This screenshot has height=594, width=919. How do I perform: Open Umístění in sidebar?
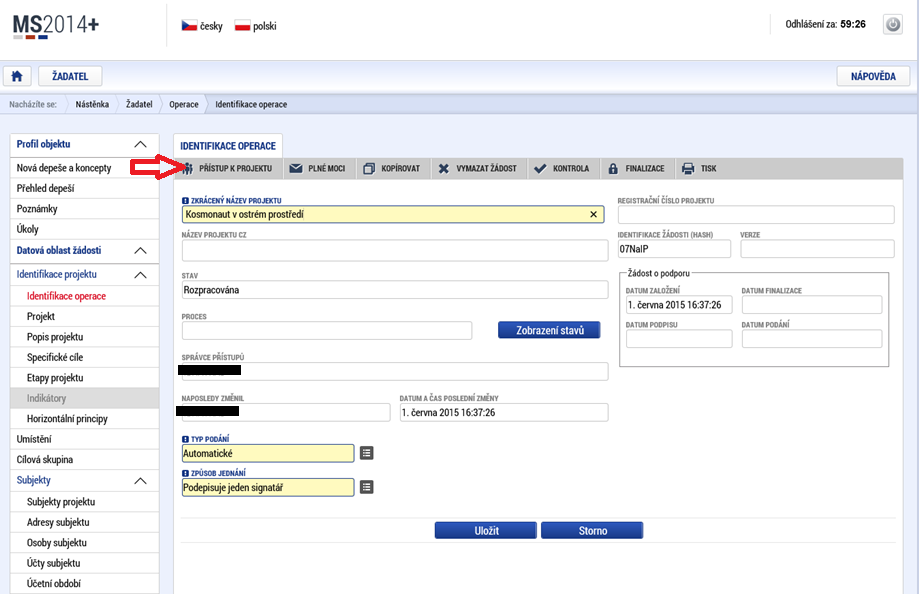coord(84,439)
